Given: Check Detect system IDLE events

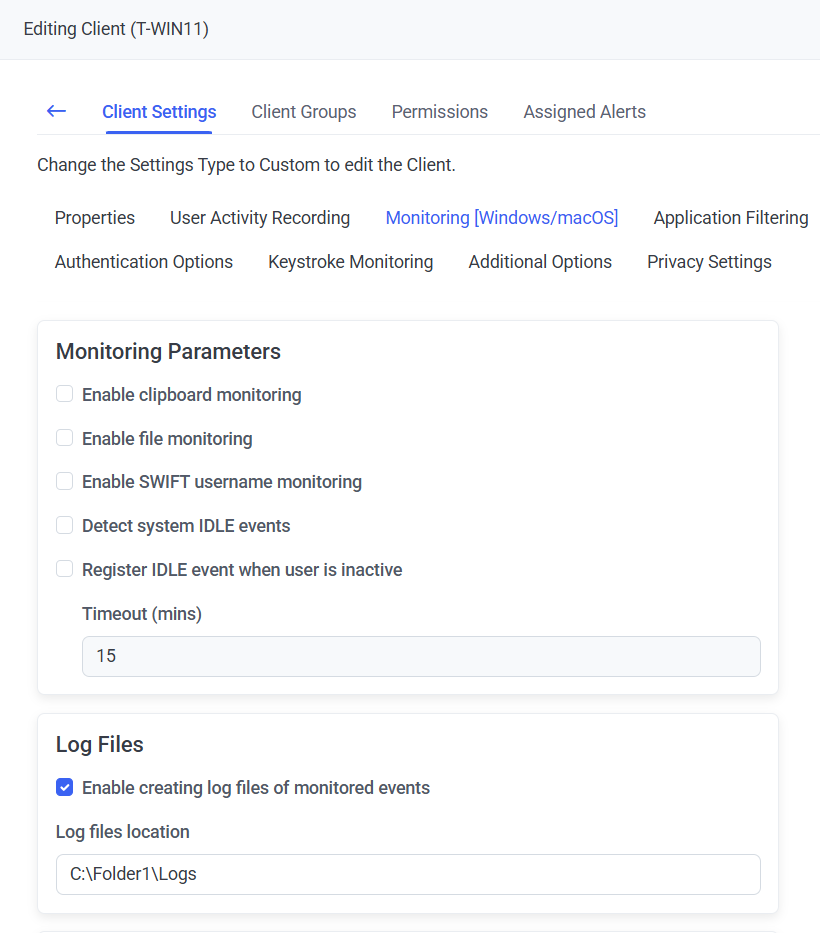Looking at the screenshot, I should 65,525.
